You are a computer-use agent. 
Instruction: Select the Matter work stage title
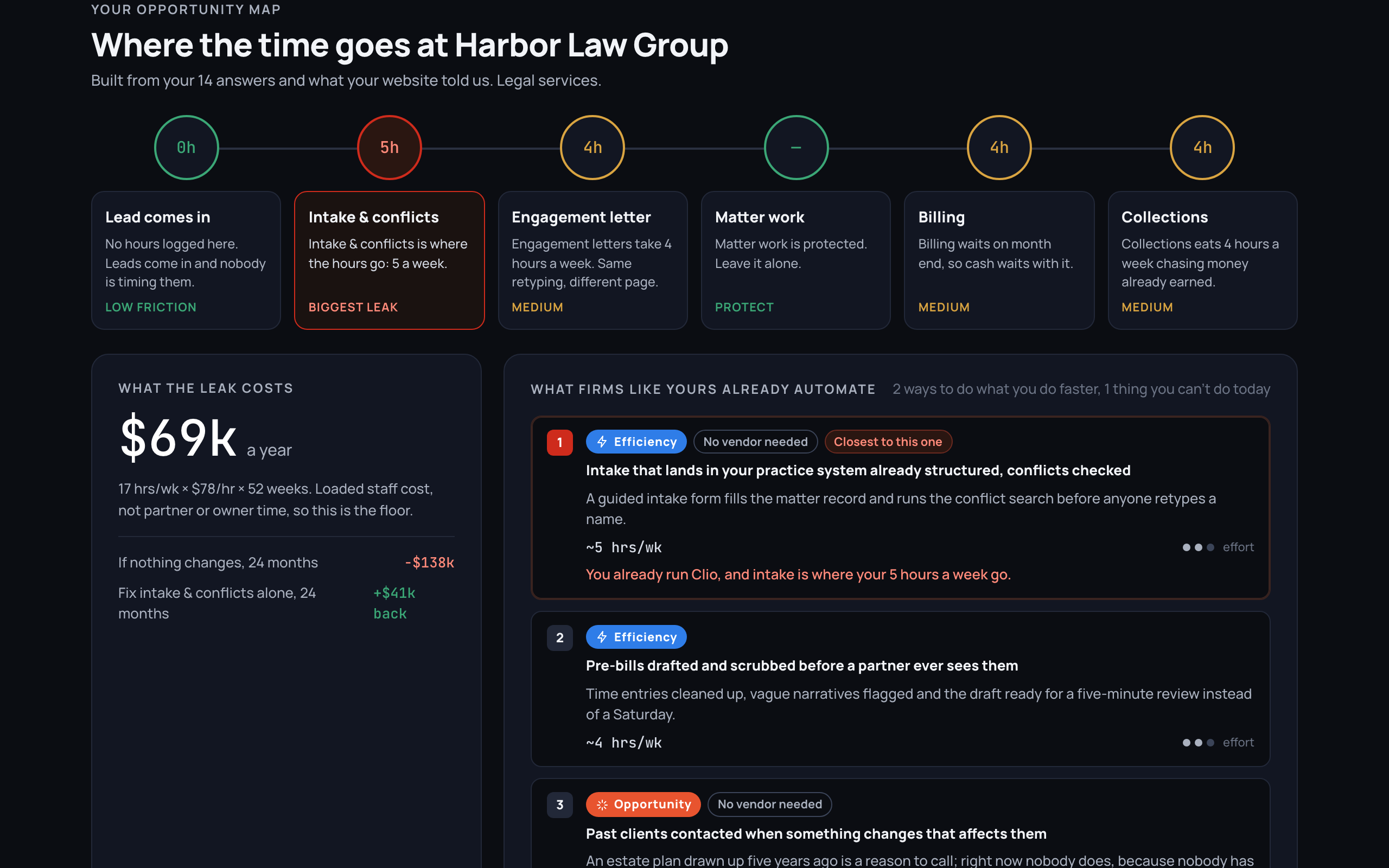(760, 217)
